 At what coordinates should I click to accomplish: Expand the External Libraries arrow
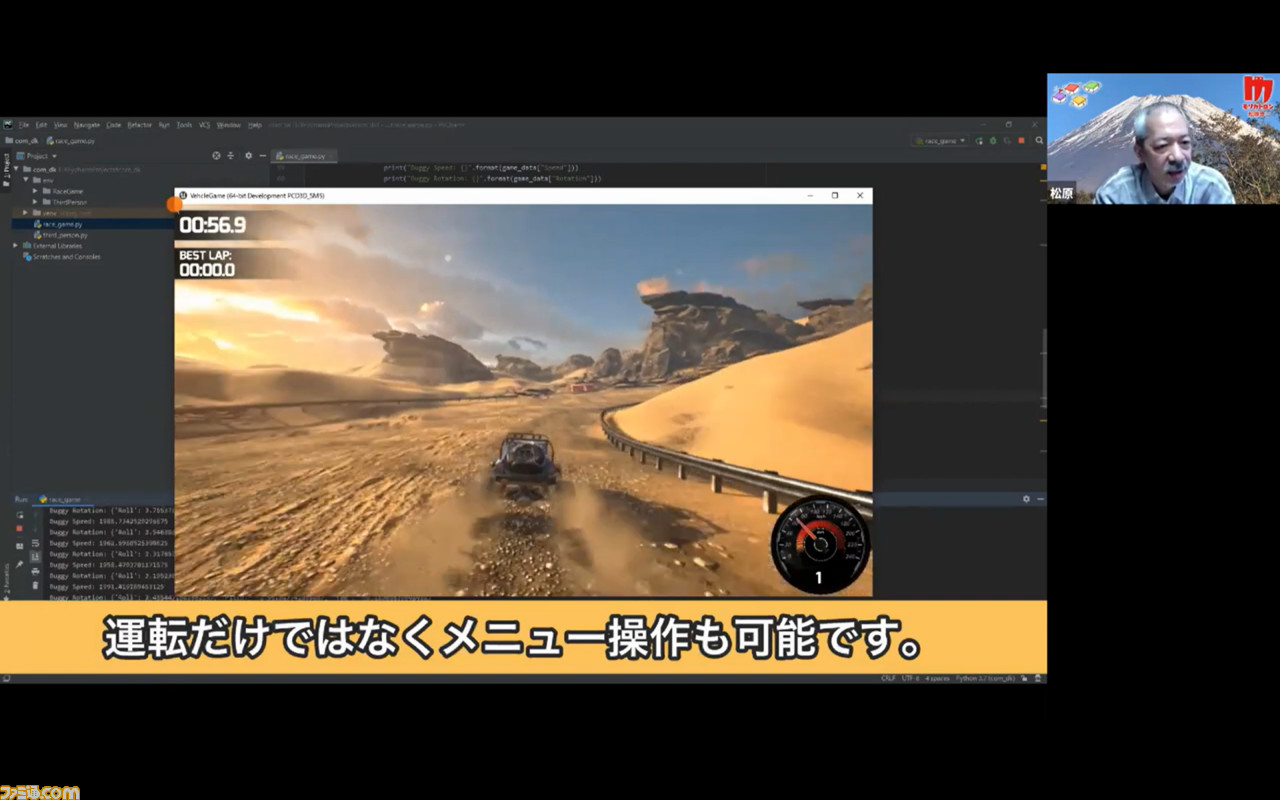point(16,245)
